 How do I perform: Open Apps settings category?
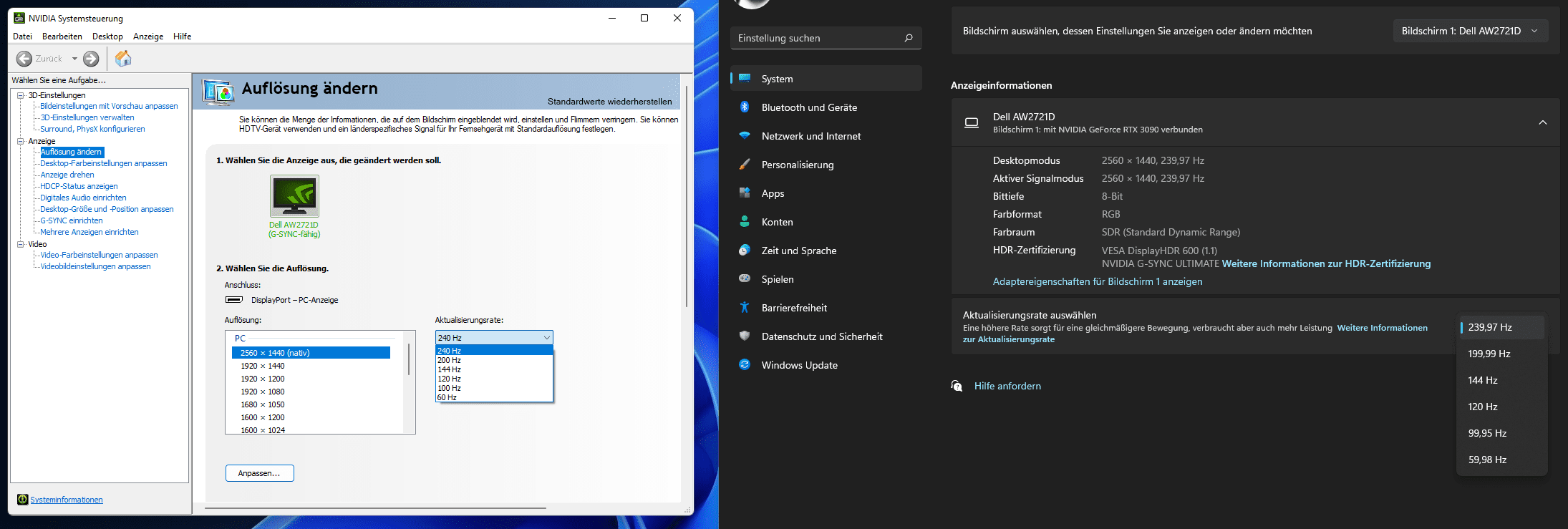(x=826, y=193)
